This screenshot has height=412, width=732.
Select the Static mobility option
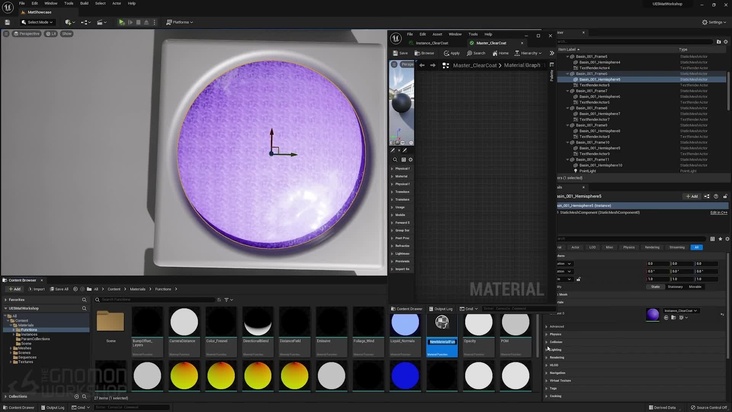tap(656, 287)
